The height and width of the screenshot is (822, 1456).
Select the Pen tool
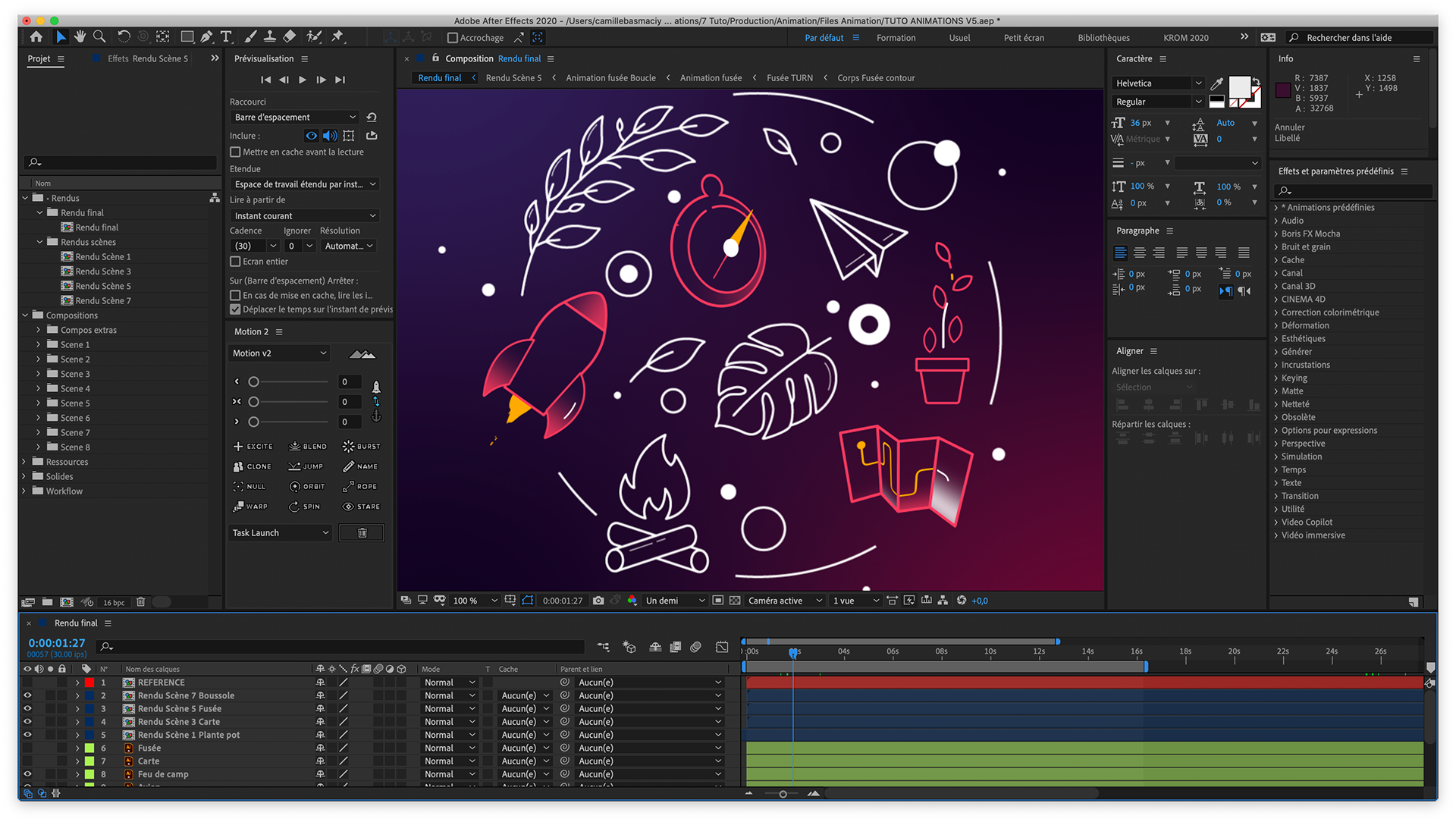pos(206,36)
